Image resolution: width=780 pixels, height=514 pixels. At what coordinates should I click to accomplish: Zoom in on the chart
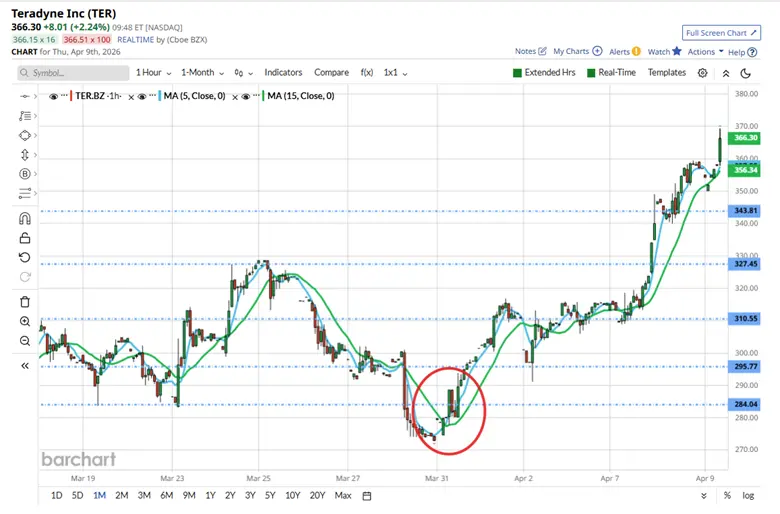pos(25,321)
